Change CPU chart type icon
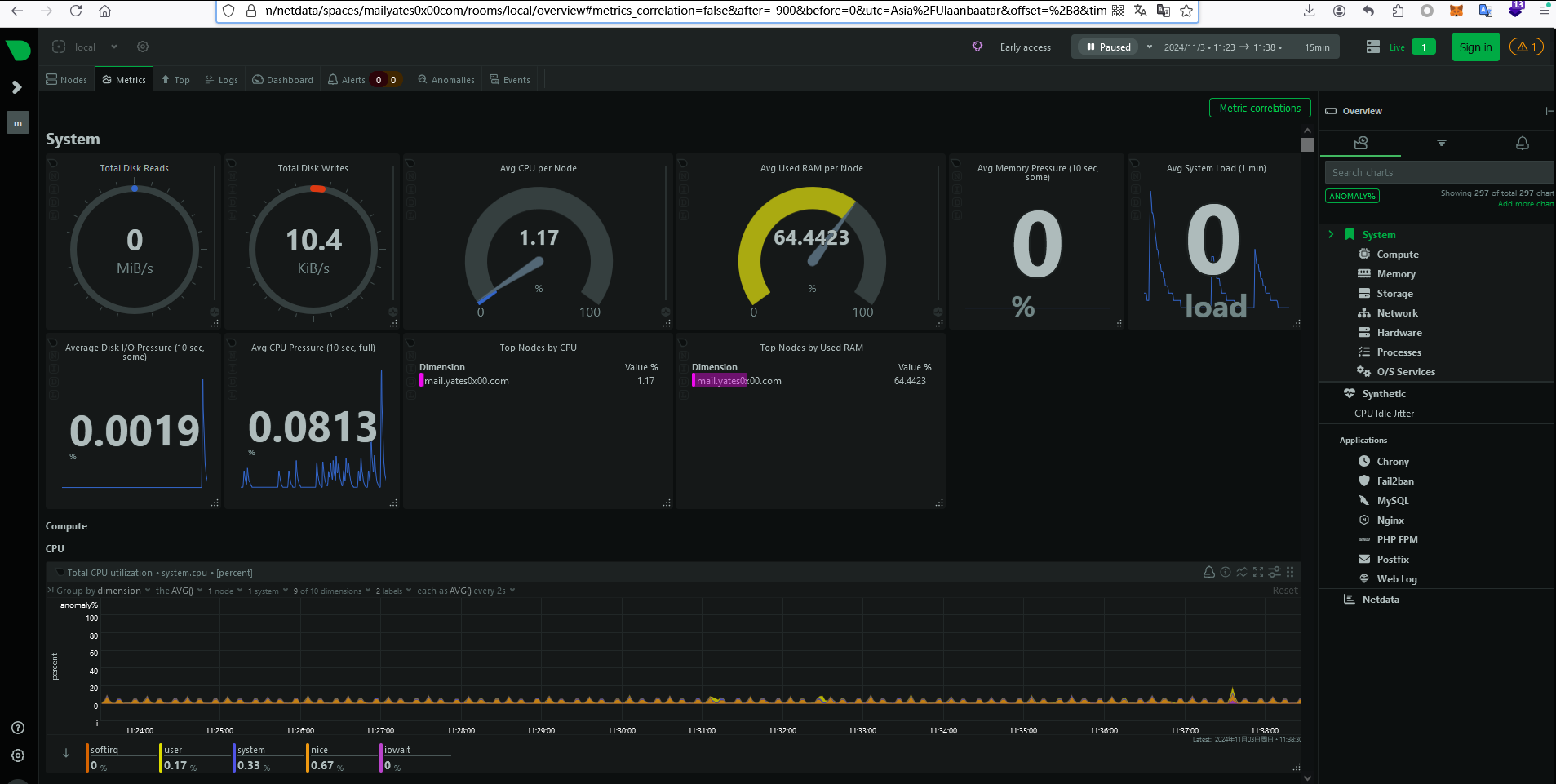This screenshot has height=784, width=1556. [x=1242, y=572]
